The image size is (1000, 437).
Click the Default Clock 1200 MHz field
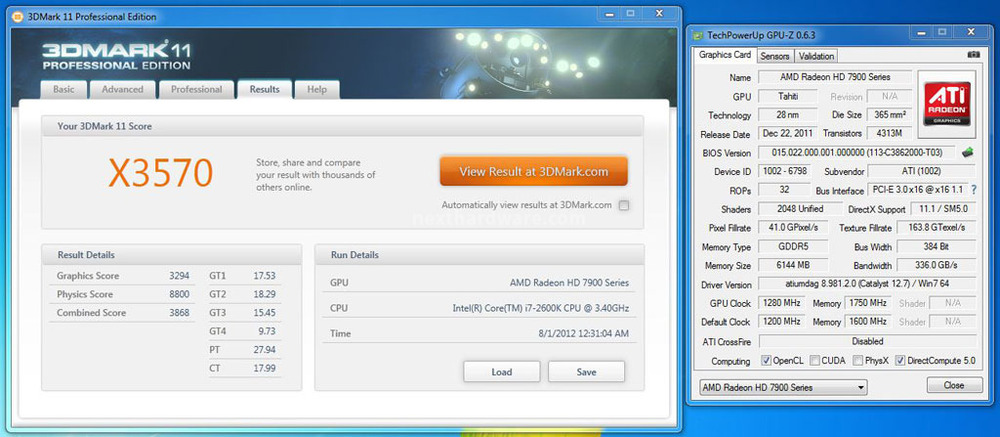(781, 322)
